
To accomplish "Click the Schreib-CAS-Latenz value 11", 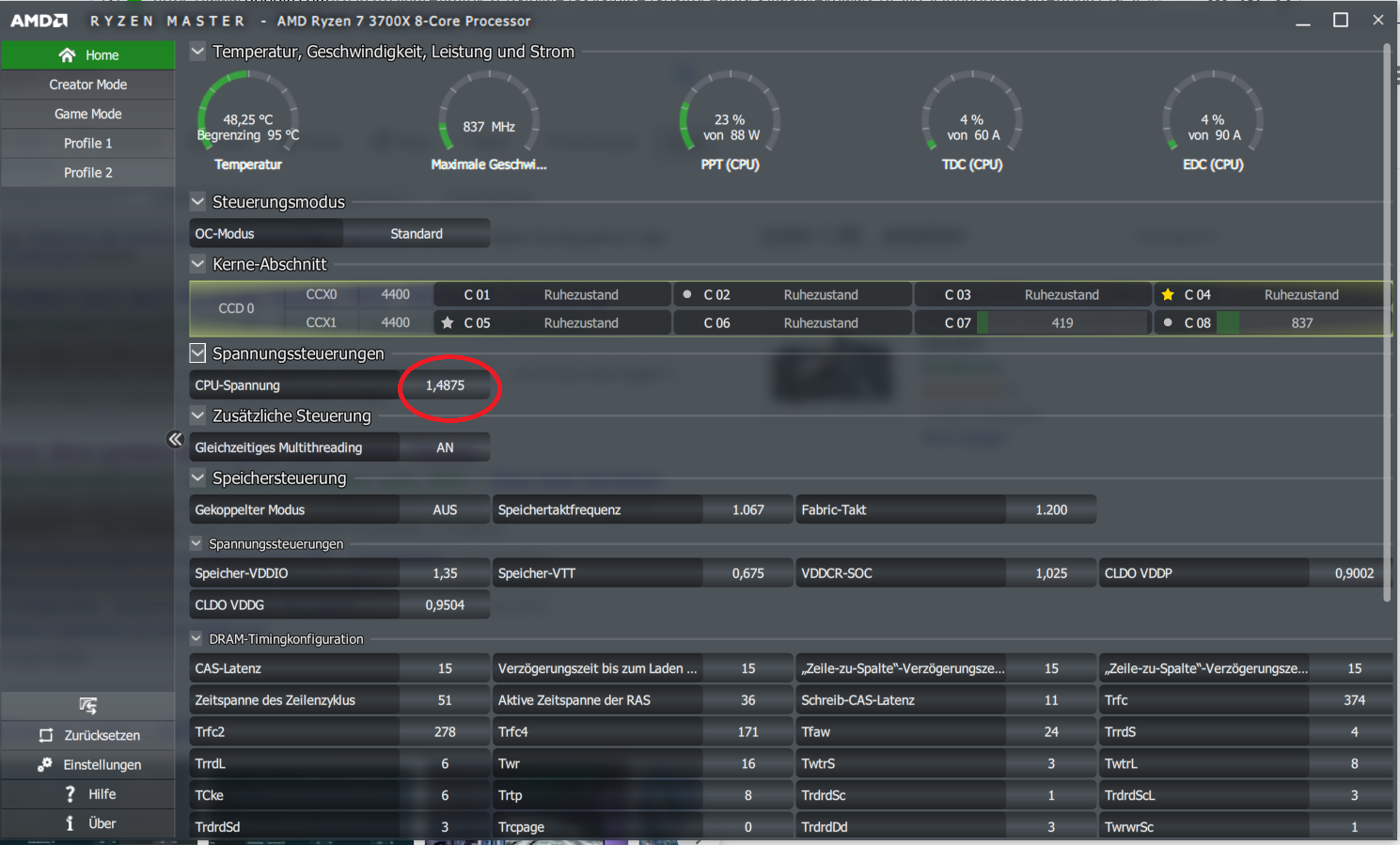I will click(1051, 700).
